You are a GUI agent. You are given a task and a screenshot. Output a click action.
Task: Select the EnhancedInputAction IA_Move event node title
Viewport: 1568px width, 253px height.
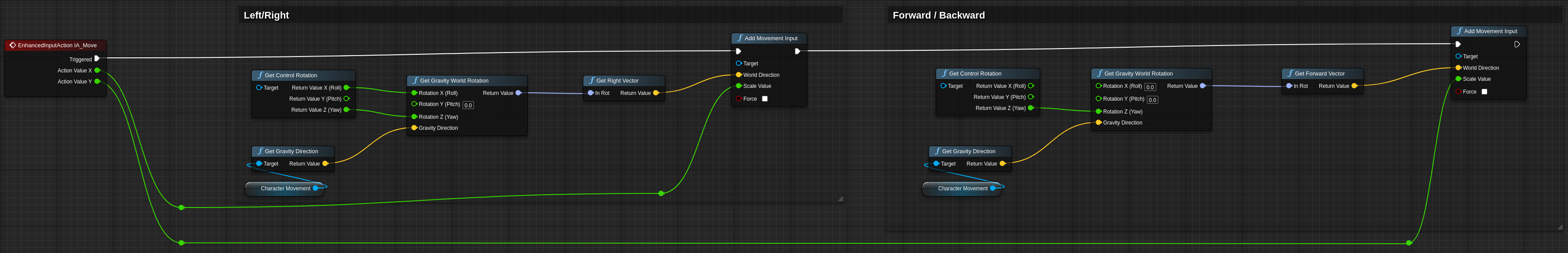57,45
